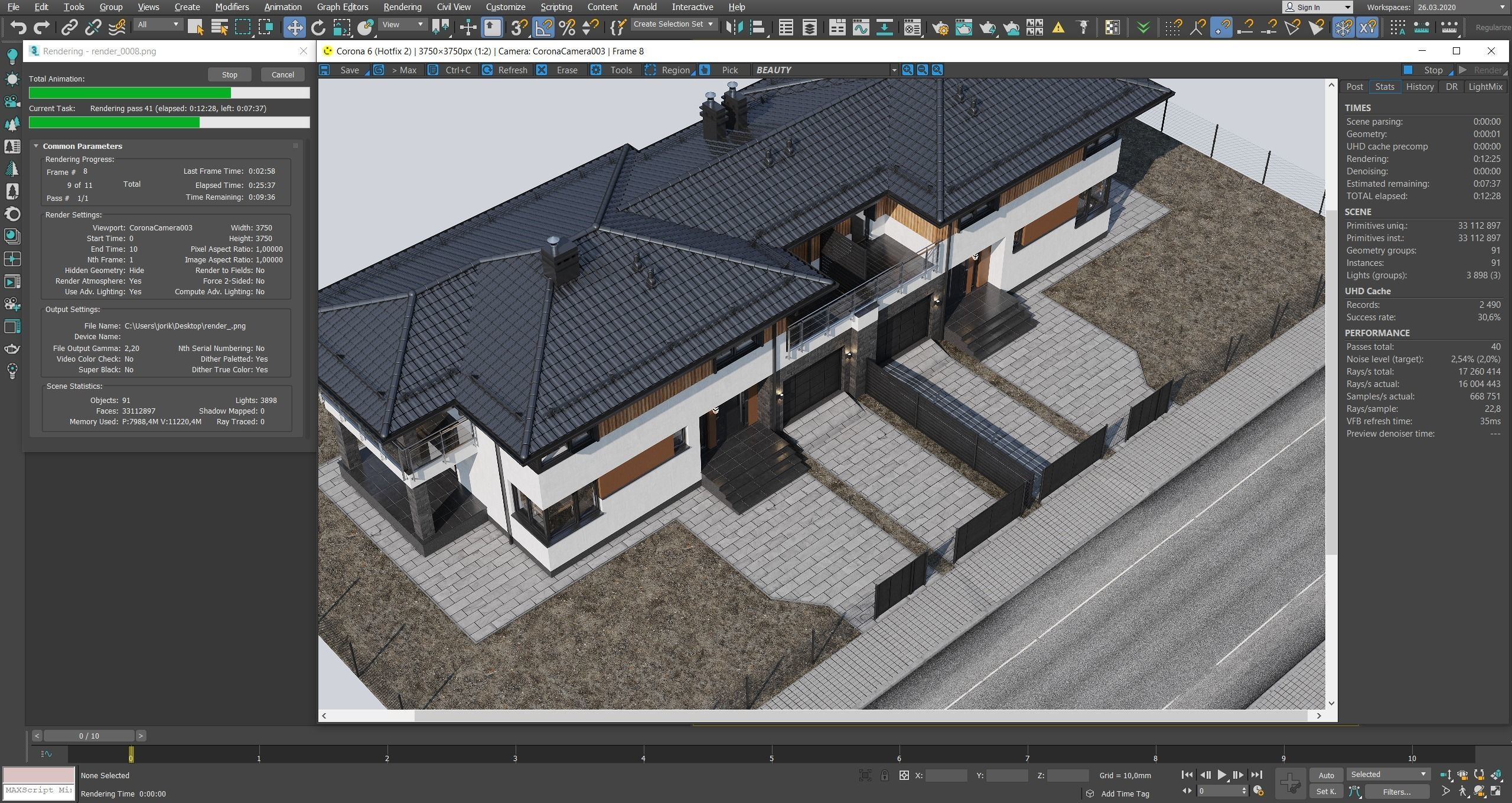This screenshot has height=803, width=1512.
Task: Click the Erase icon in frame buffer
Action: (542, 70)
